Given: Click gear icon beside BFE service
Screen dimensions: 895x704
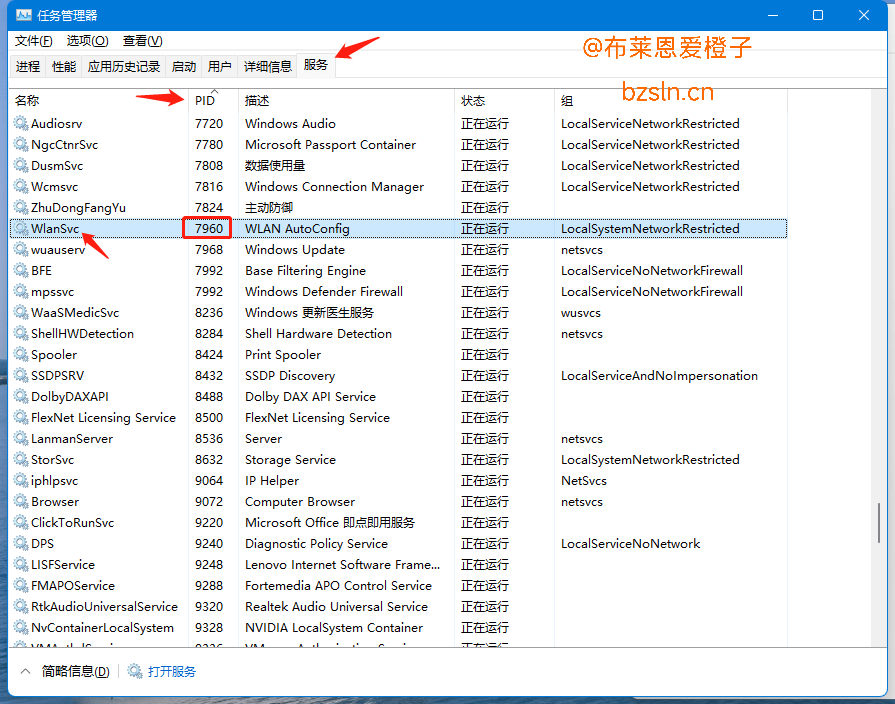Looking at the screenshot, I should (21, 271).
